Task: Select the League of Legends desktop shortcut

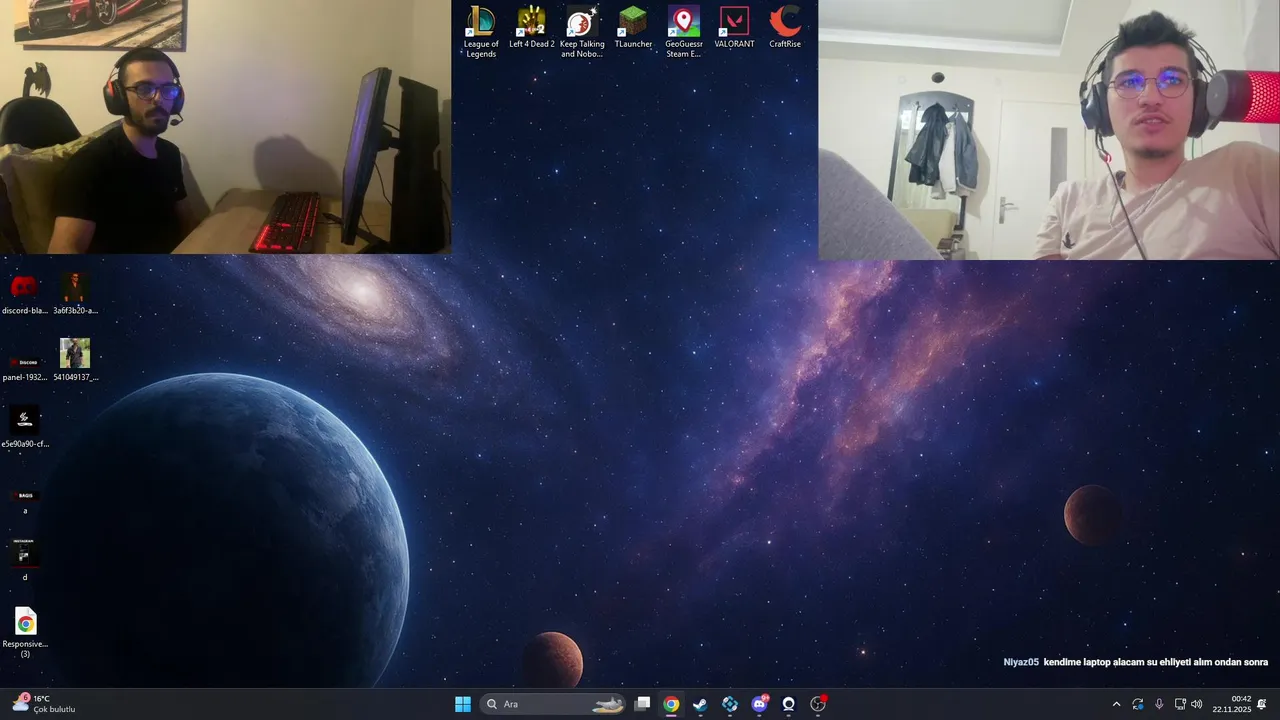Action: 481,32
